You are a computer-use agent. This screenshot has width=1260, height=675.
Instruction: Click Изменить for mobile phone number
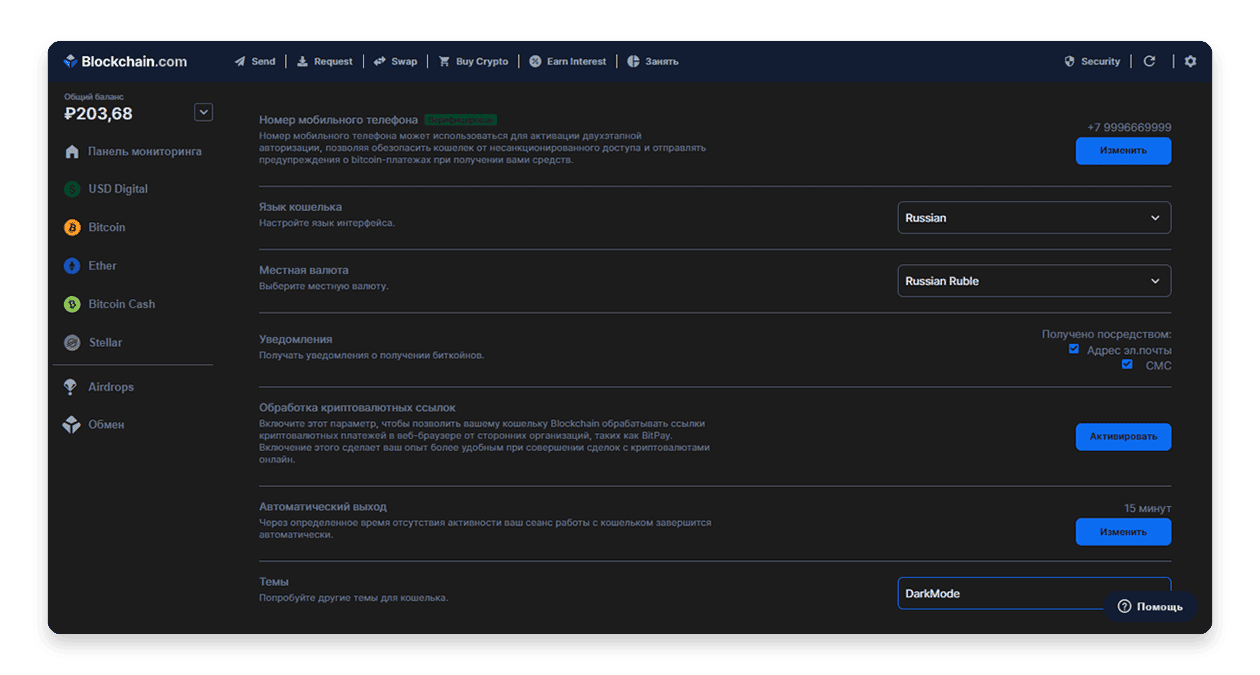1123,151
